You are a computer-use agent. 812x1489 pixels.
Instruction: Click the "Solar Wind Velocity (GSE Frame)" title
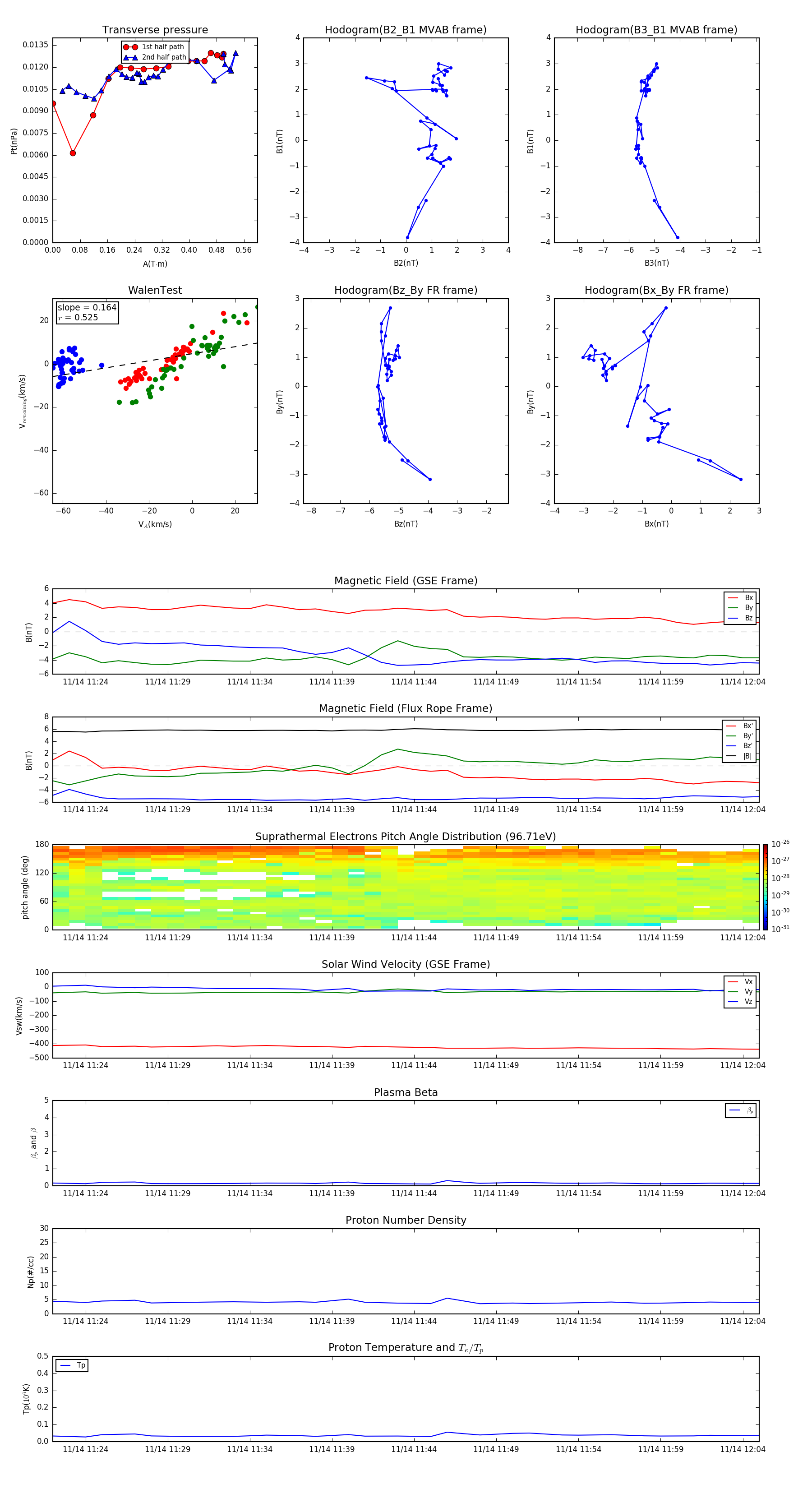point(406,964)
